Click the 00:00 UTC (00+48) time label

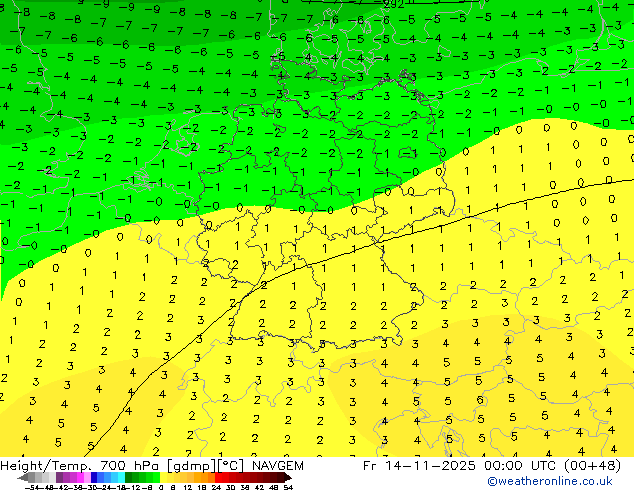coord(552,466)
